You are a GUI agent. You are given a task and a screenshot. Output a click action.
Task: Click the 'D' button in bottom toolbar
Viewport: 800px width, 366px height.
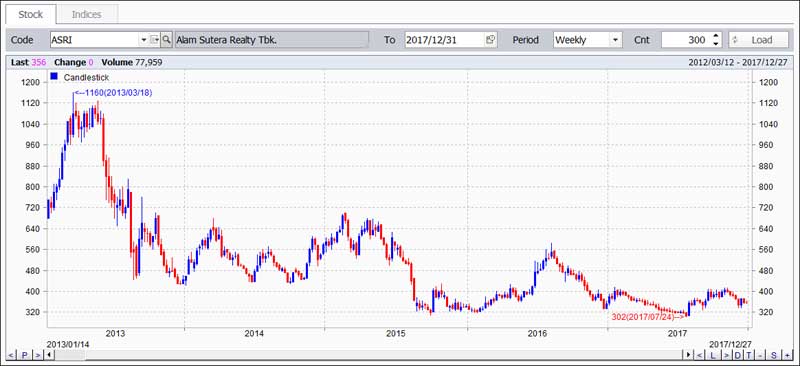pos(738,355)
